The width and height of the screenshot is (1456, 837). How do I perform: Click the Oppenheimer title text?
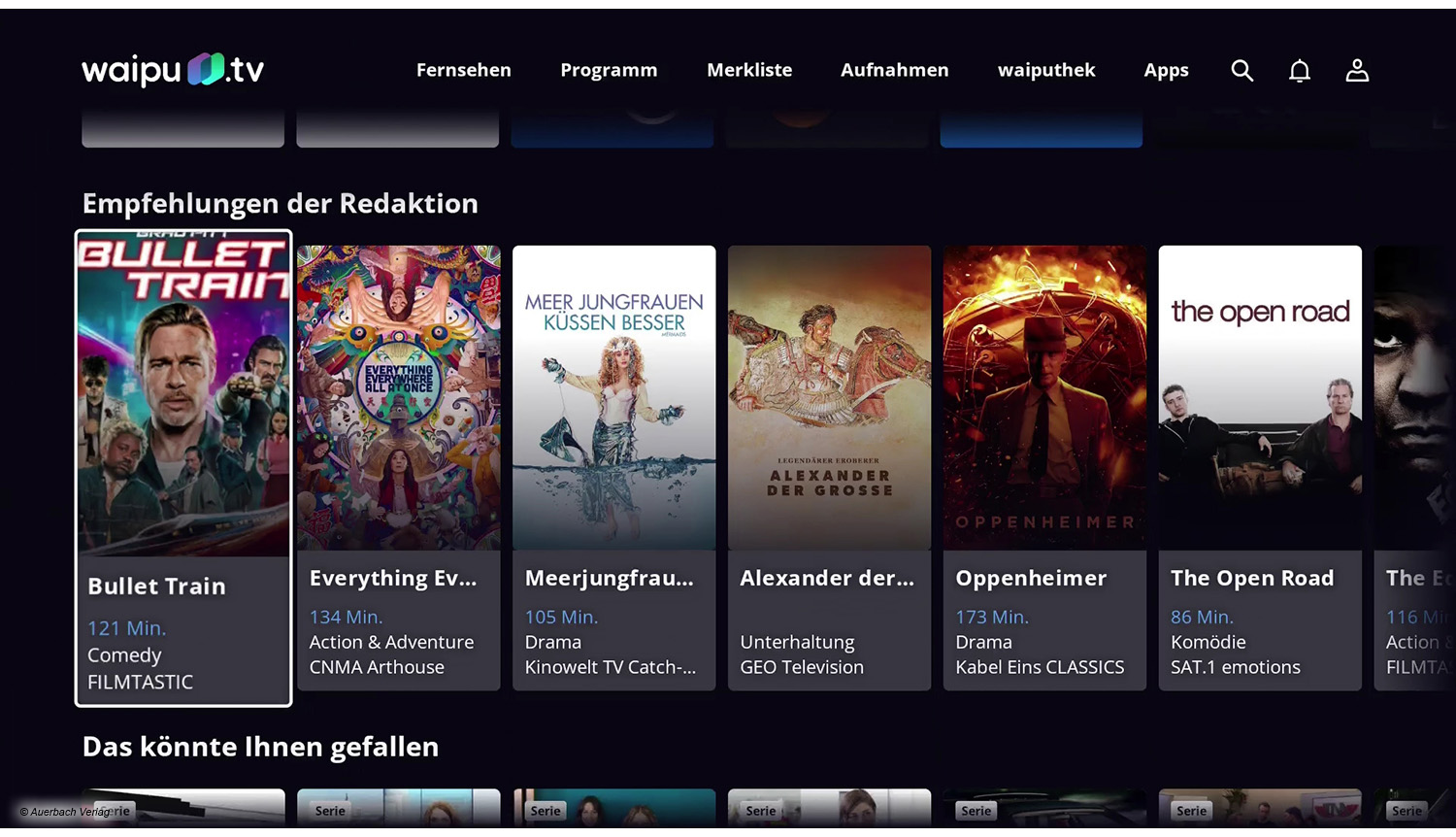coord(1031,578)
